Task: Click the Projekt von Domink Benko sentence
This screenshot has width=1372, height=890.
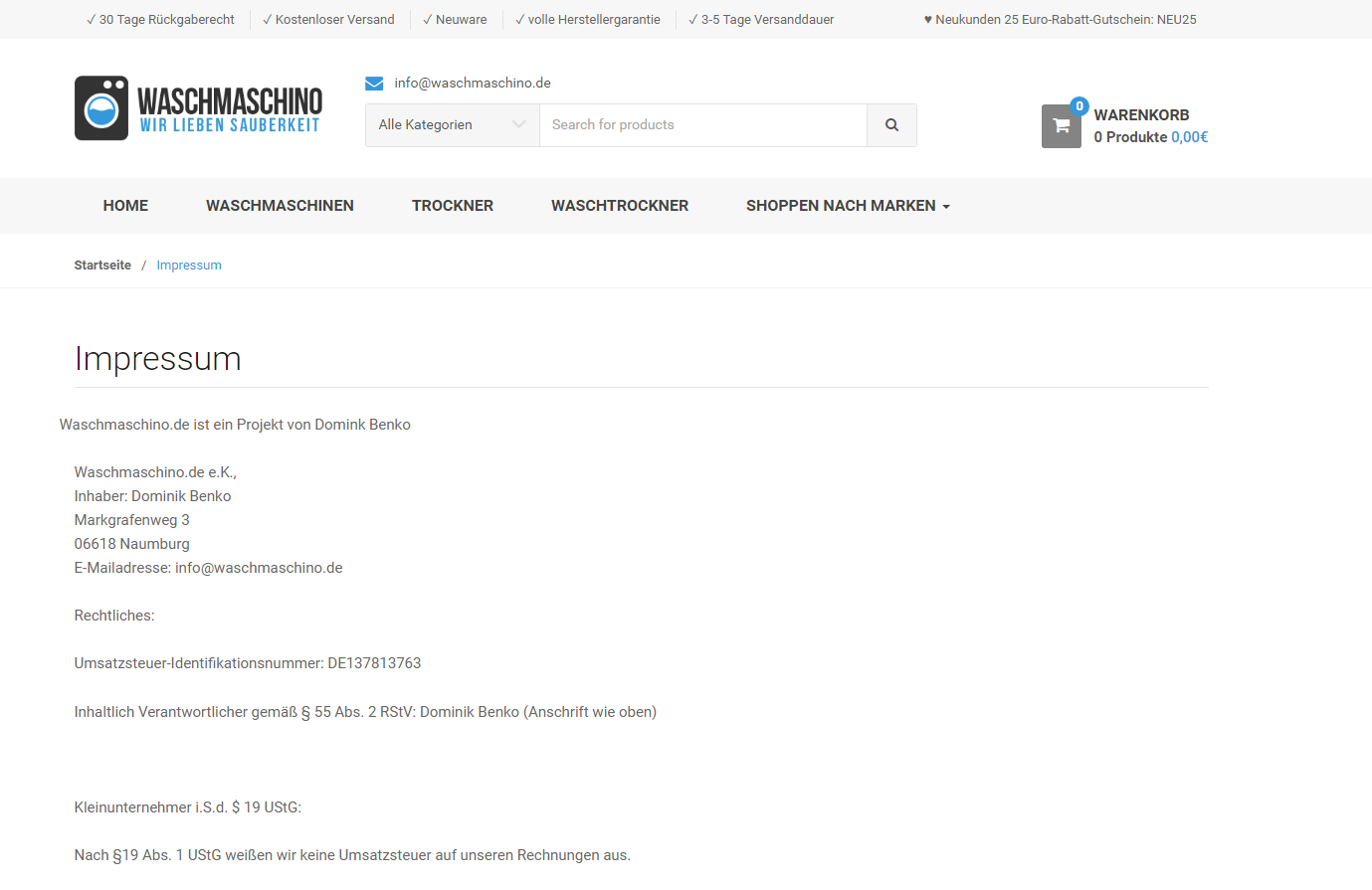Action: 235,425
